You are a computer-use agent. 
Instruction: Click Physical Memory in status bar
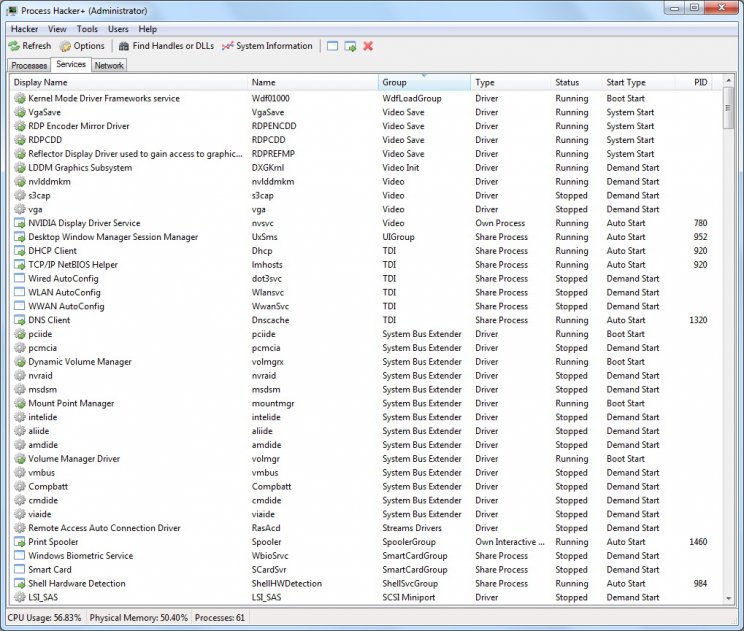[139, 618]
